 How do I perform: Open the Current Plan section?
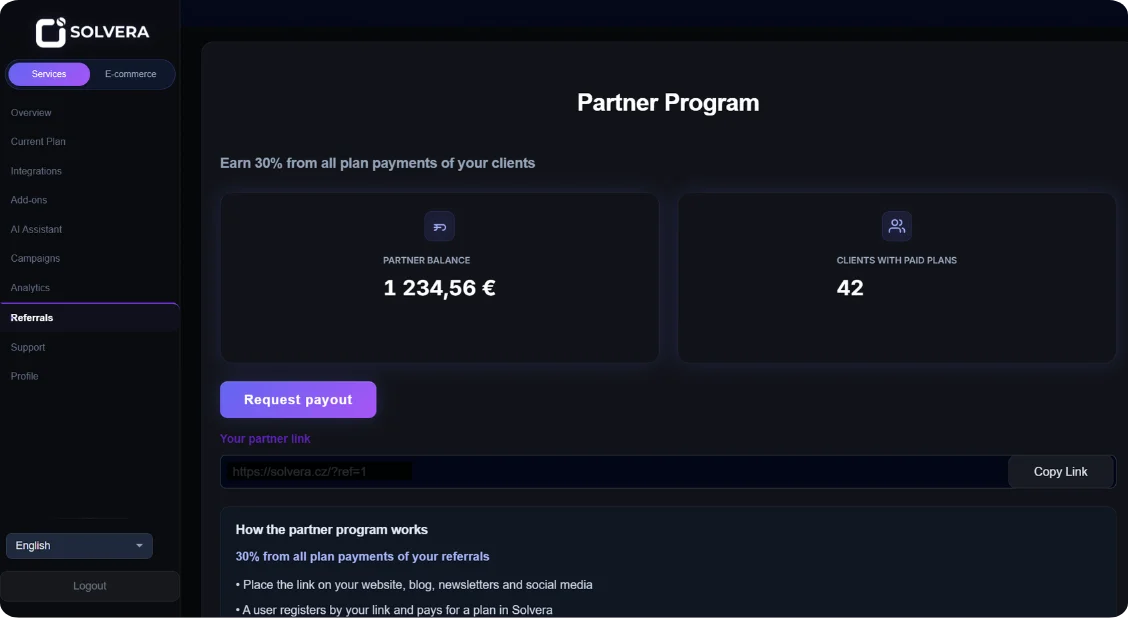[38, 141]
